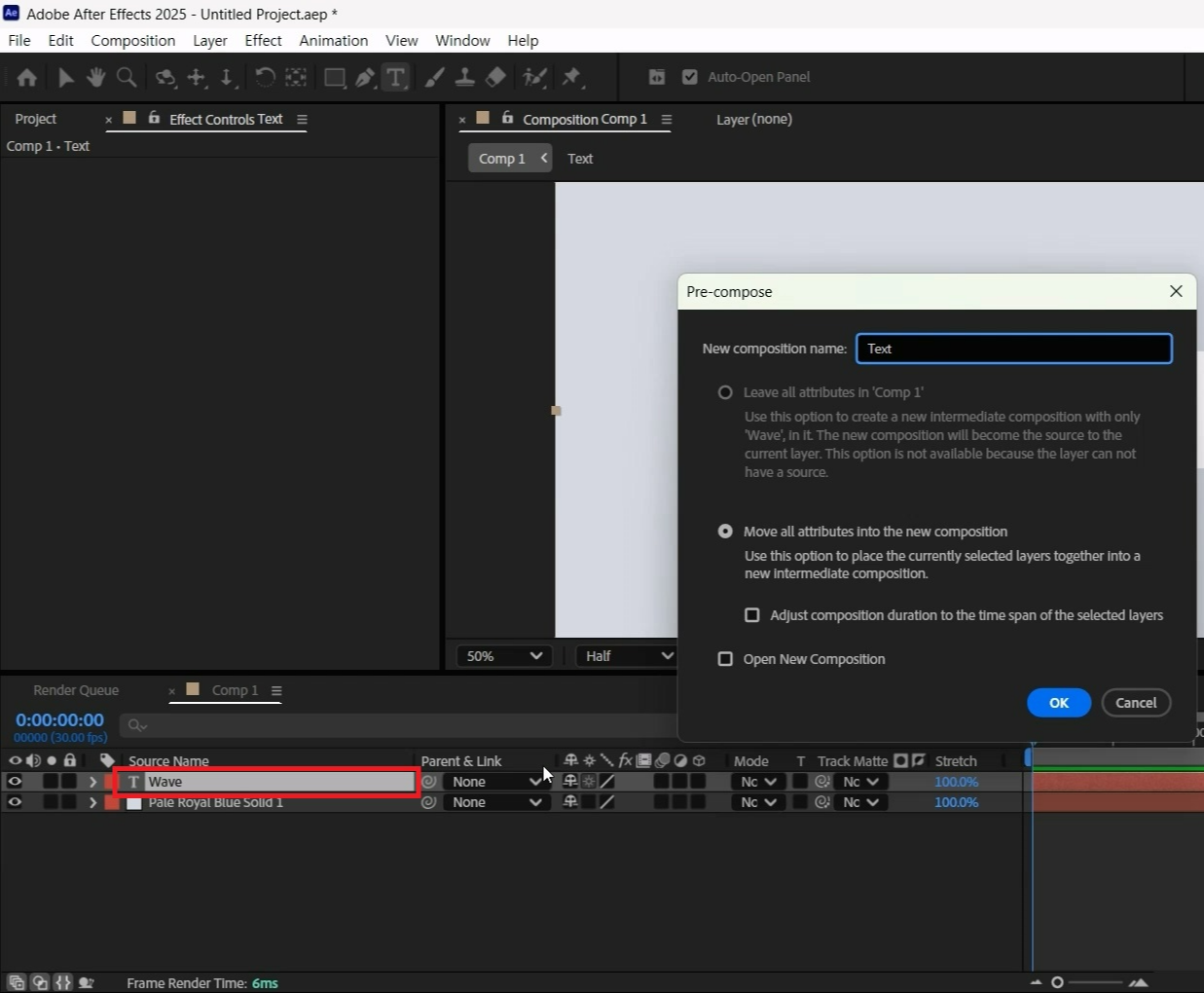This screenshot has width=1204, height=993.
Task: Select Leave all attributes in 'Comp 1' radio
Action: pos(725,392)
